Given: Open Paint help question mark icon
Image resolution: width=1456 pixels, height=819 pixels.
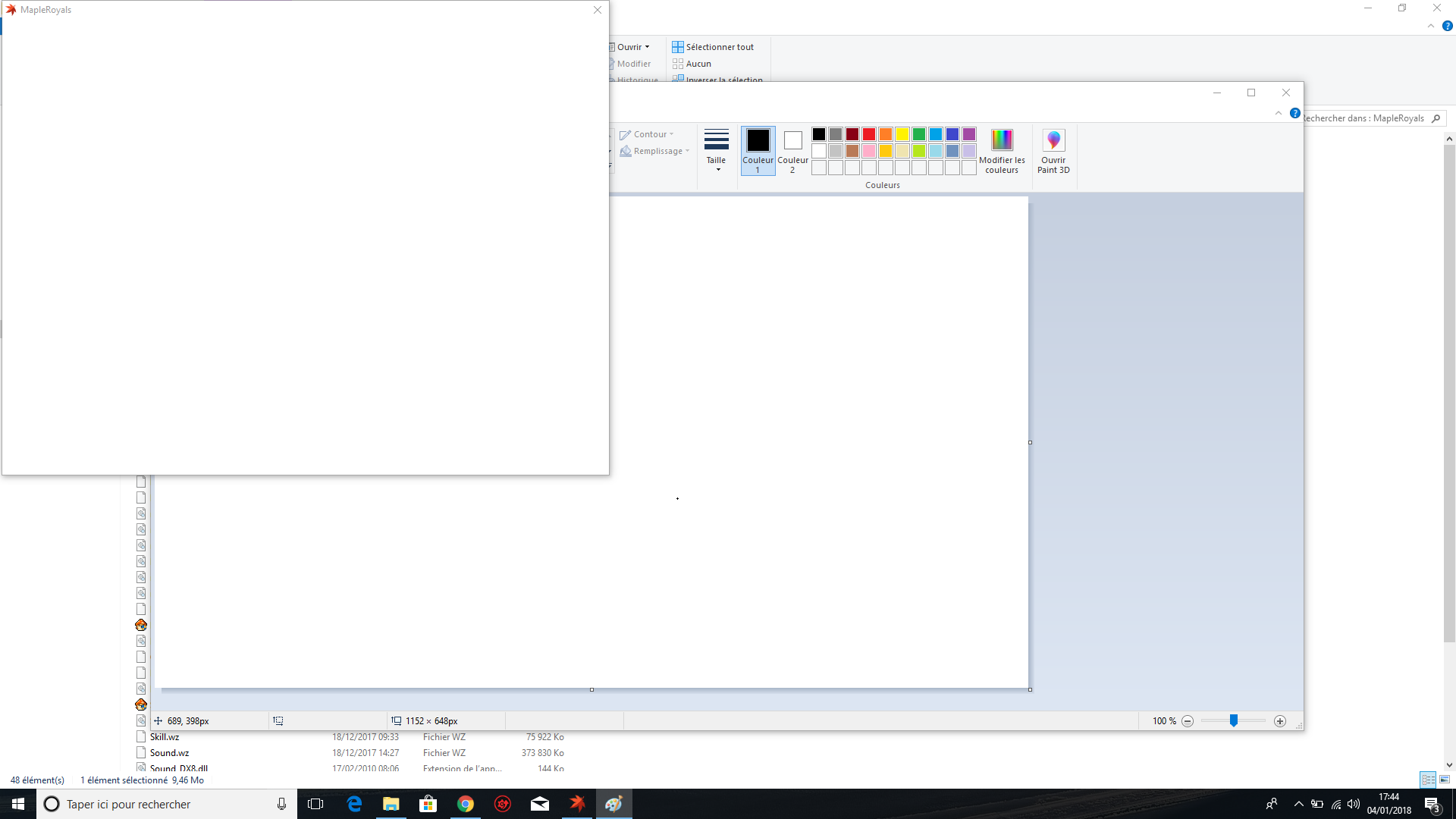Looking at the screenshot, I should pos(1295,113).
